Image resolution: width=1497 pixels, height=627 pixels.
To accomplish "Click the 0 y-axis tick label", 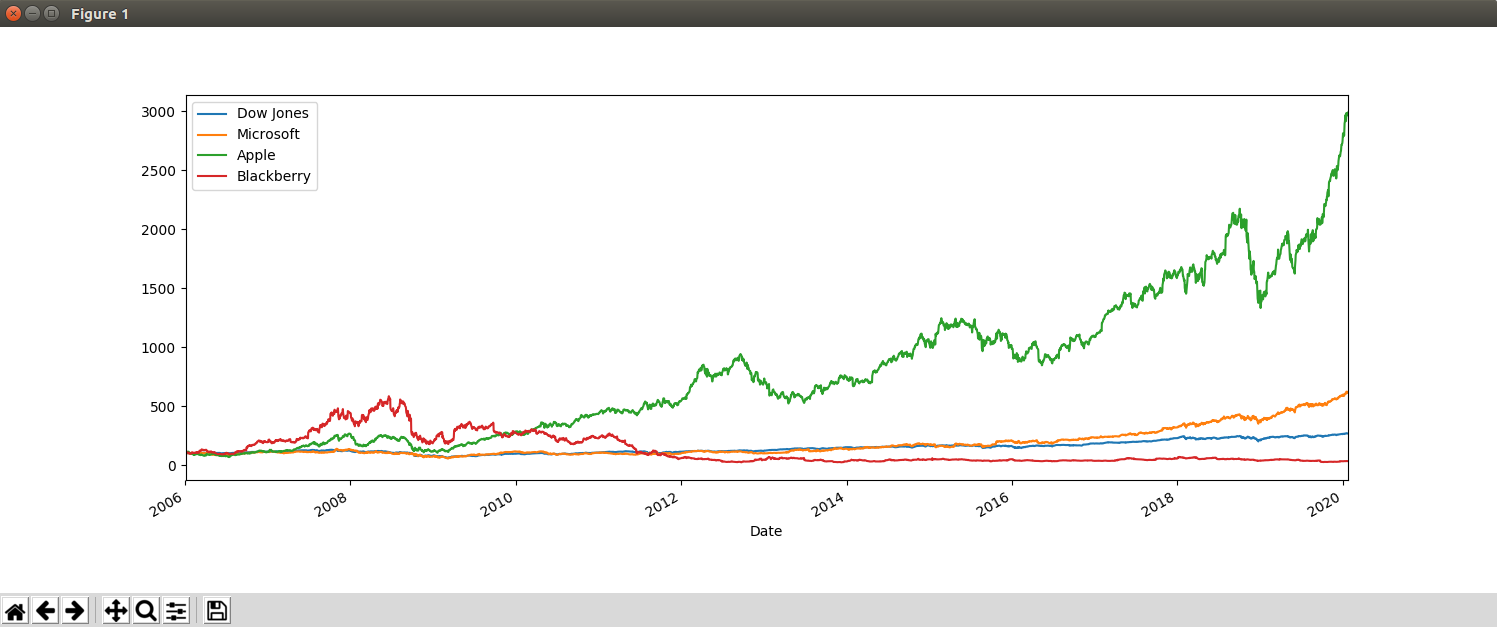I will [172, 465].
